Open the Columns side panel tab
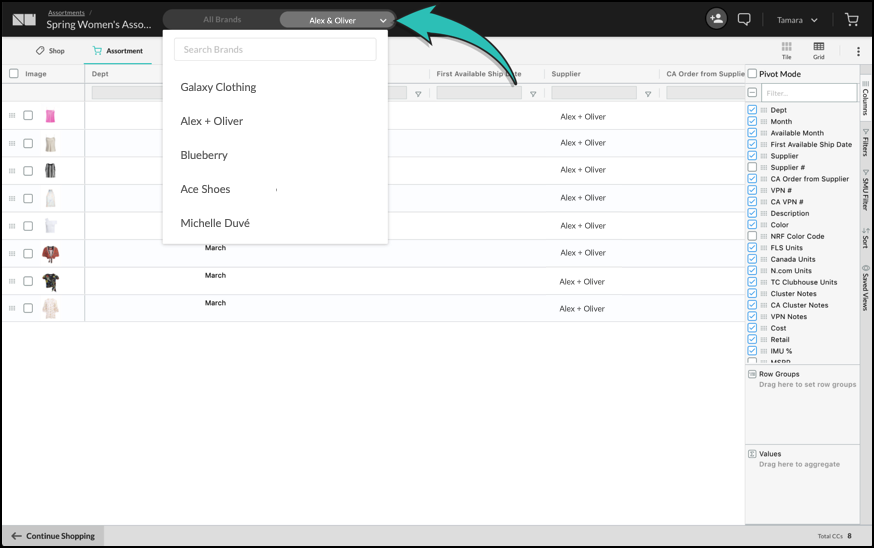The width and height of the screenshot is (874, 548). click(x=865, y=98)
